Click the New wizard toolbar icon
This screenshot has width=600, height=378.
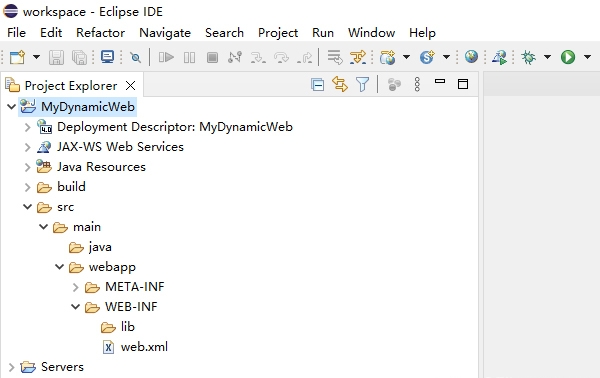point(17,57)
